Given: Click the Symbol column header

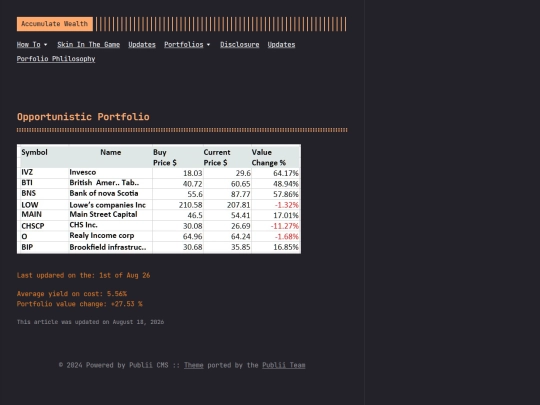Looking at the screenshot, I should [x=34, y=152].
